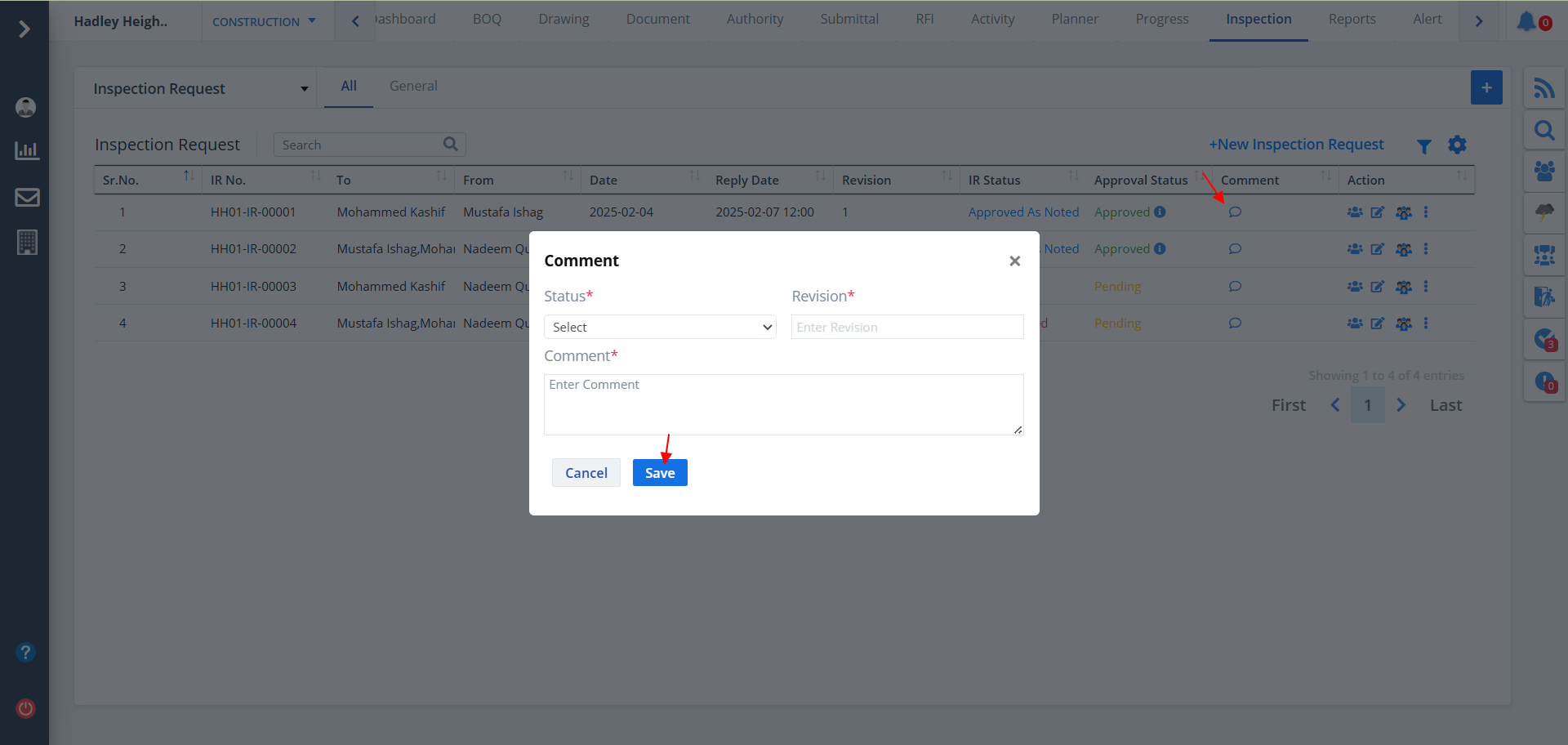Open comment icon for HH01-IR-00001
The image size is (1568, 745).
pyautogui.click(x=1235, y=212)
